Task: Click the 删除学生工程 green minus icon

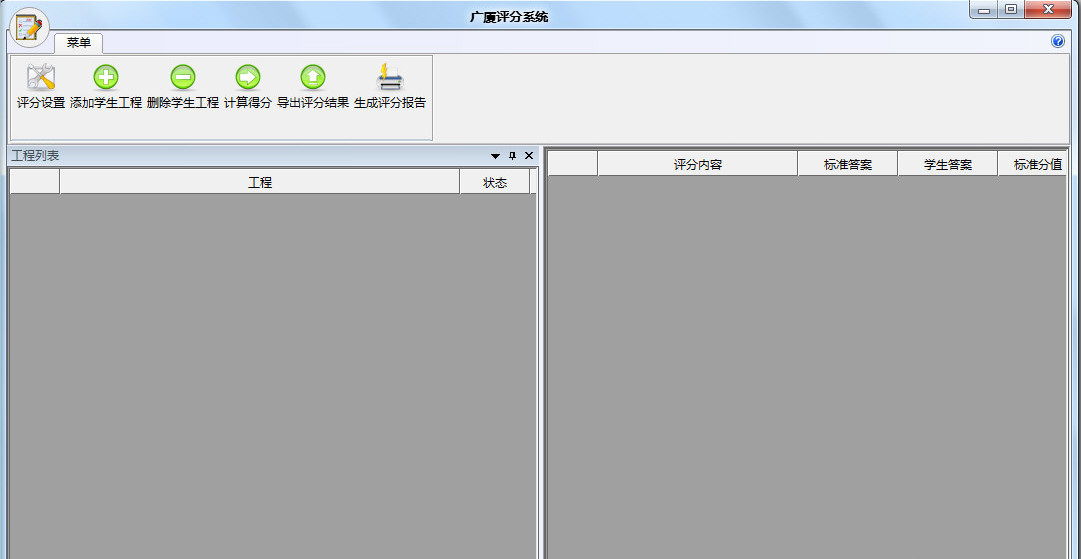Action: click(183, 78)
